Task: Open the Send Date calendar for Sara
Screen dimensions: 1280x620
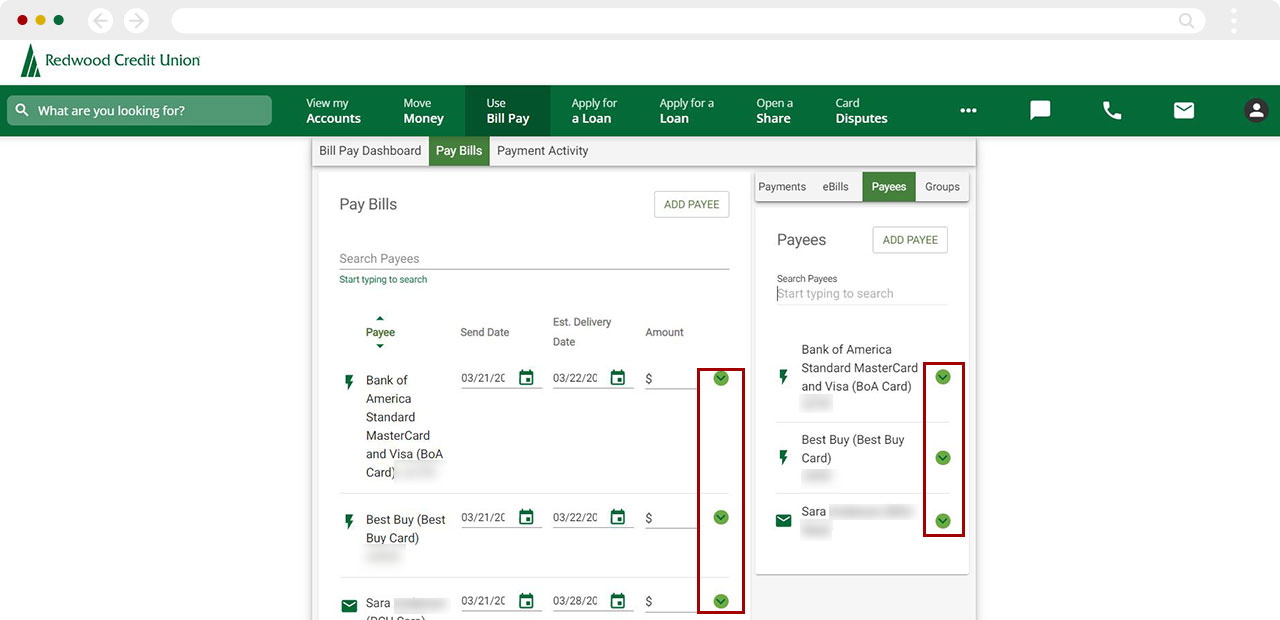Action: coord(526,601)
